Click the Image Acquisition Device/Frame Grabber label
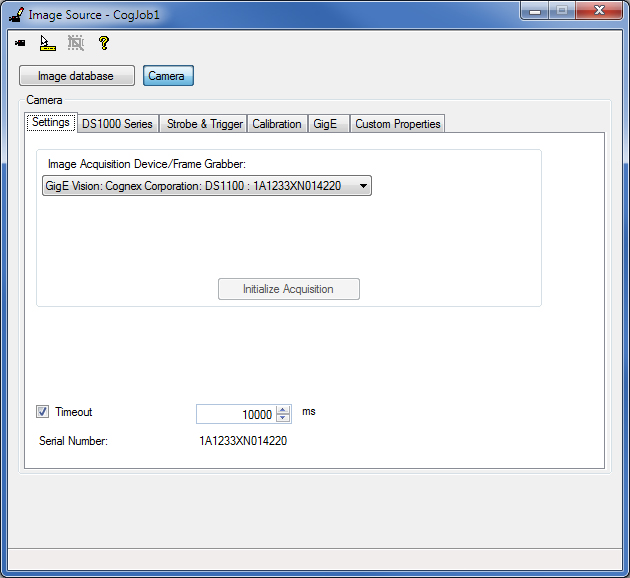Screen dimensions: 630x578 tap(147, 164)
